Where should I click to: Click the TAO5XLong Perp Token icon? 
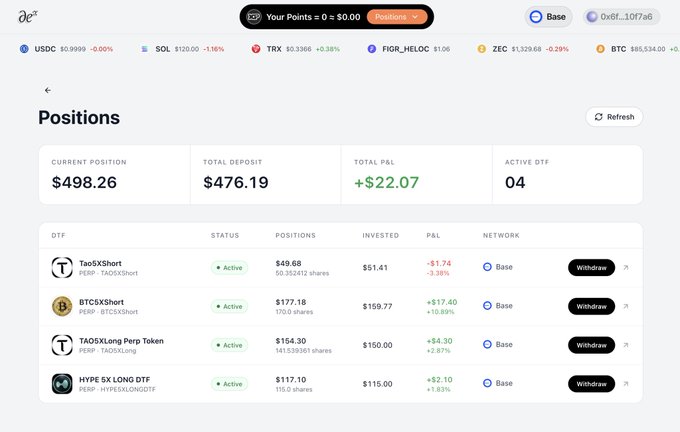pos(62,345)
